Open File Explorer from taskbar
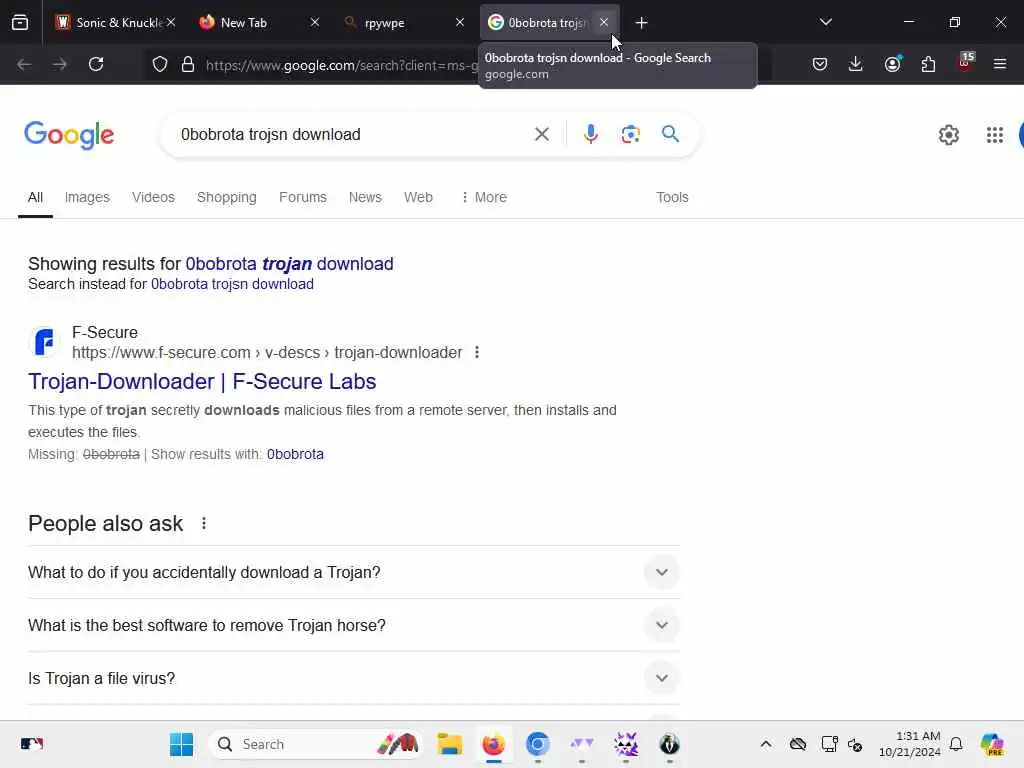Viewport: 1024px width, 768px height. 449,744
